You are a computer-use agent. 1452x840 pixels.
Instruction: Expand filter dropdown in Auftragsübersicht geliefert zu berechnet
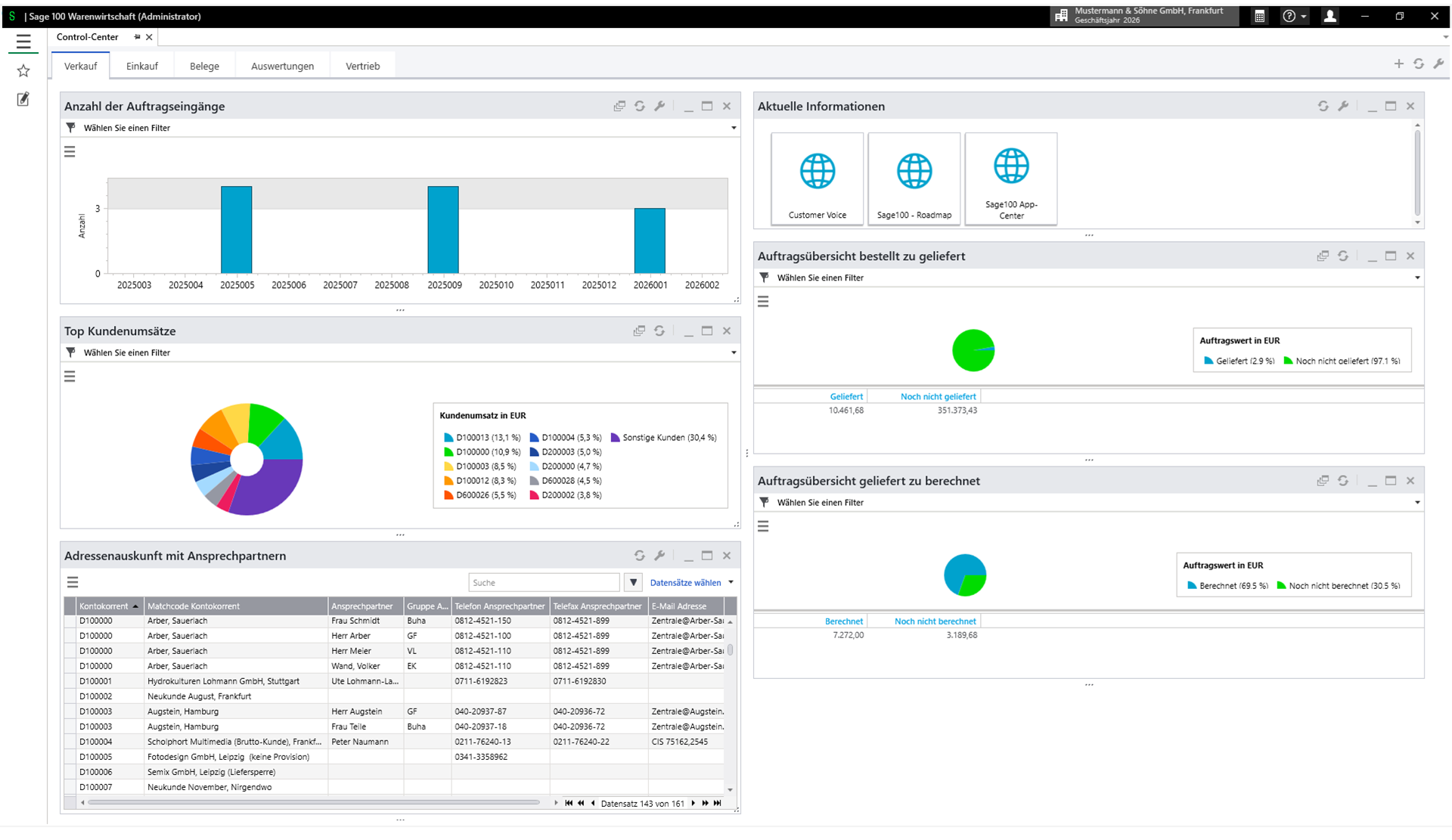point(1416,503)
